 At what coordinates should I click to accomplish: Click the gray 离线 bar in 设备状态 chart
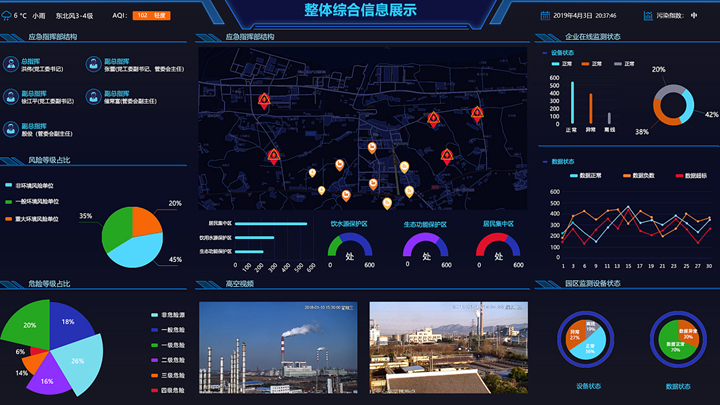pyautogui.click(x=609, y=118)
